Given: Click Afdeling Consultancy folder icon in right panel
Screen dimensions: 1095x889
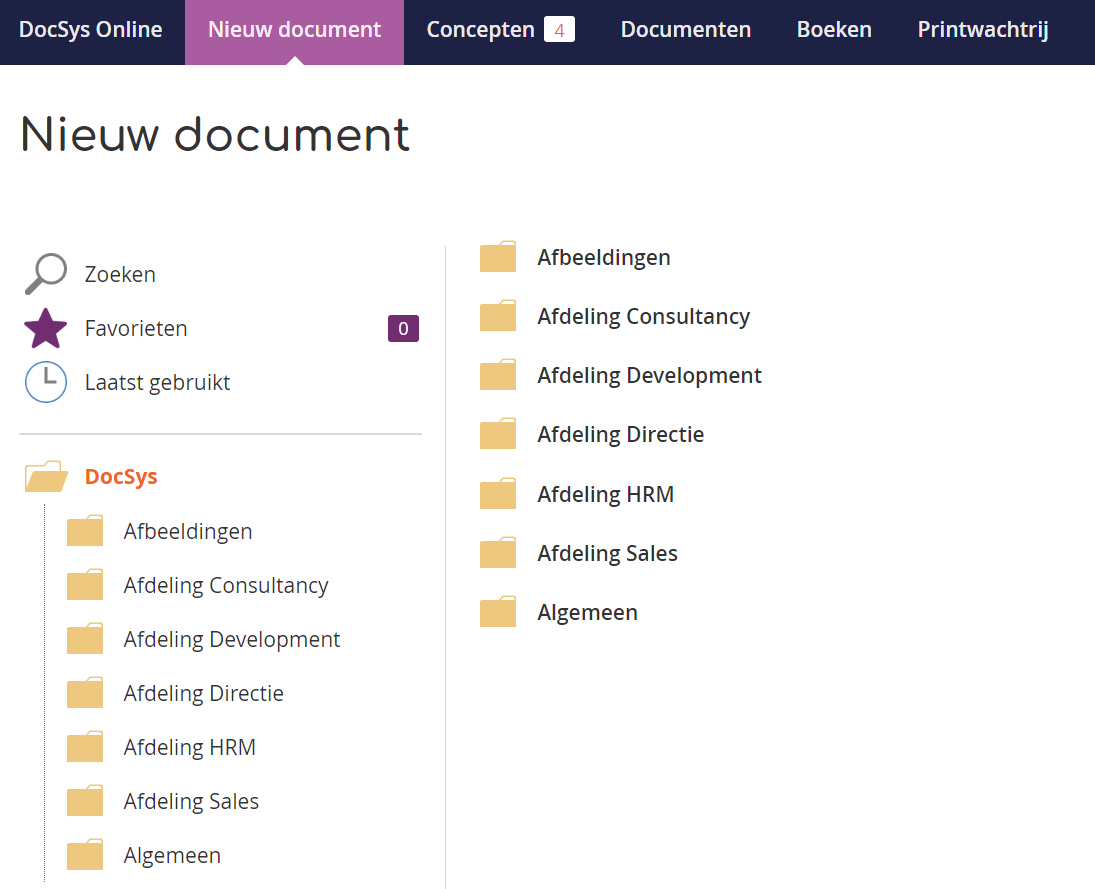Looking at the screenshot, I should 498,316.
